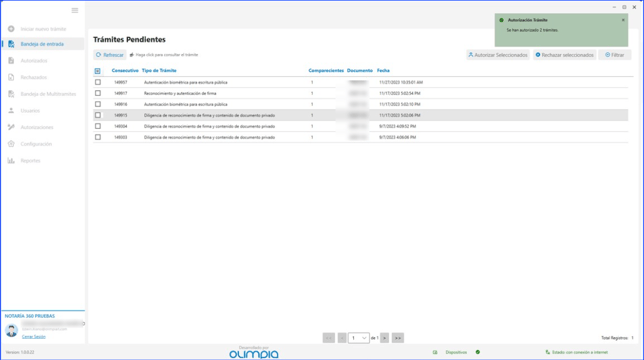Dismiss the Autorización Trámite notification

coord(623,20)
